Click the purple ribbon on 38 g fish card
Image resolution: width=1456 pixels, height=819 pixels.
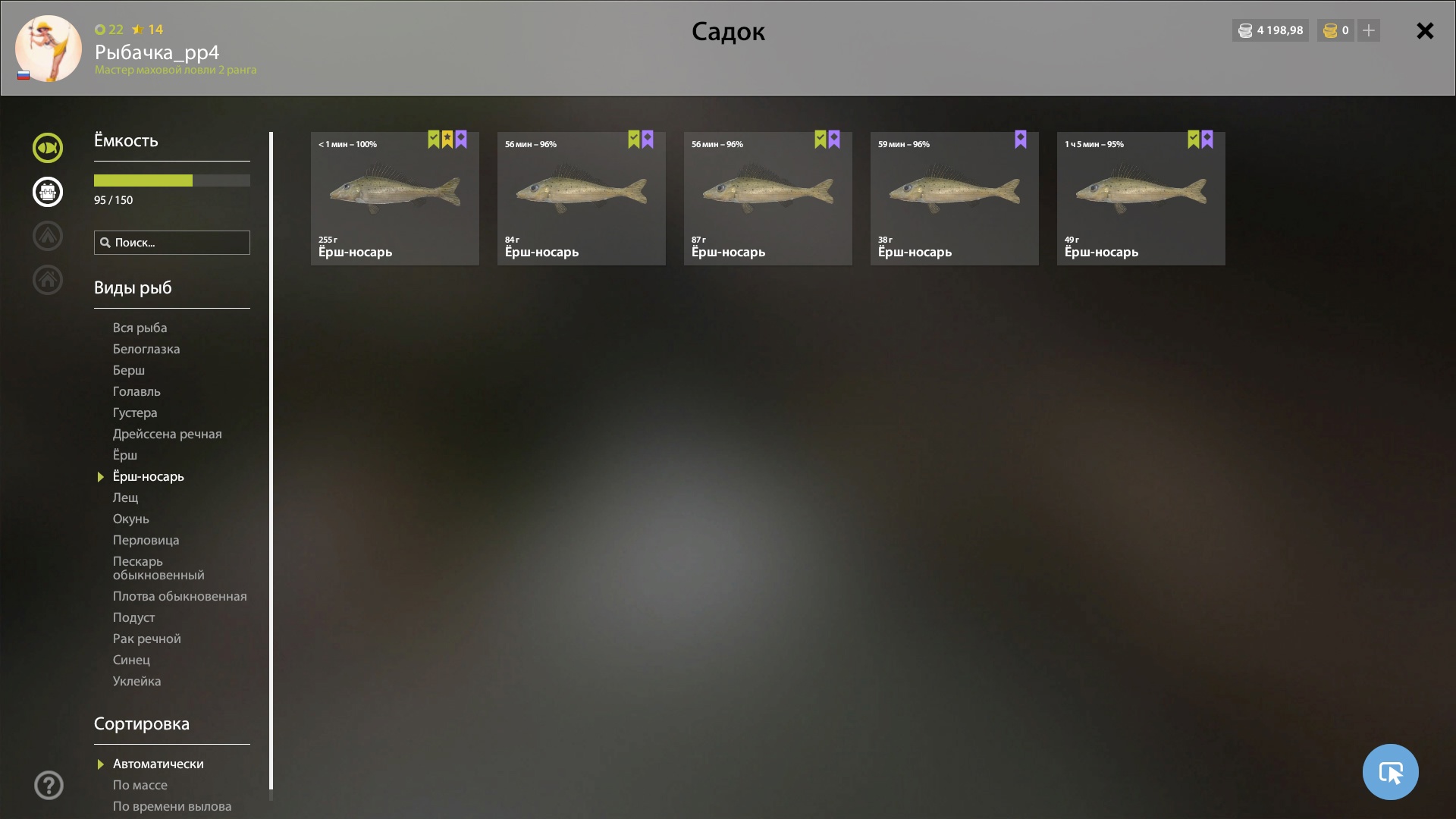pos(1021,140)
